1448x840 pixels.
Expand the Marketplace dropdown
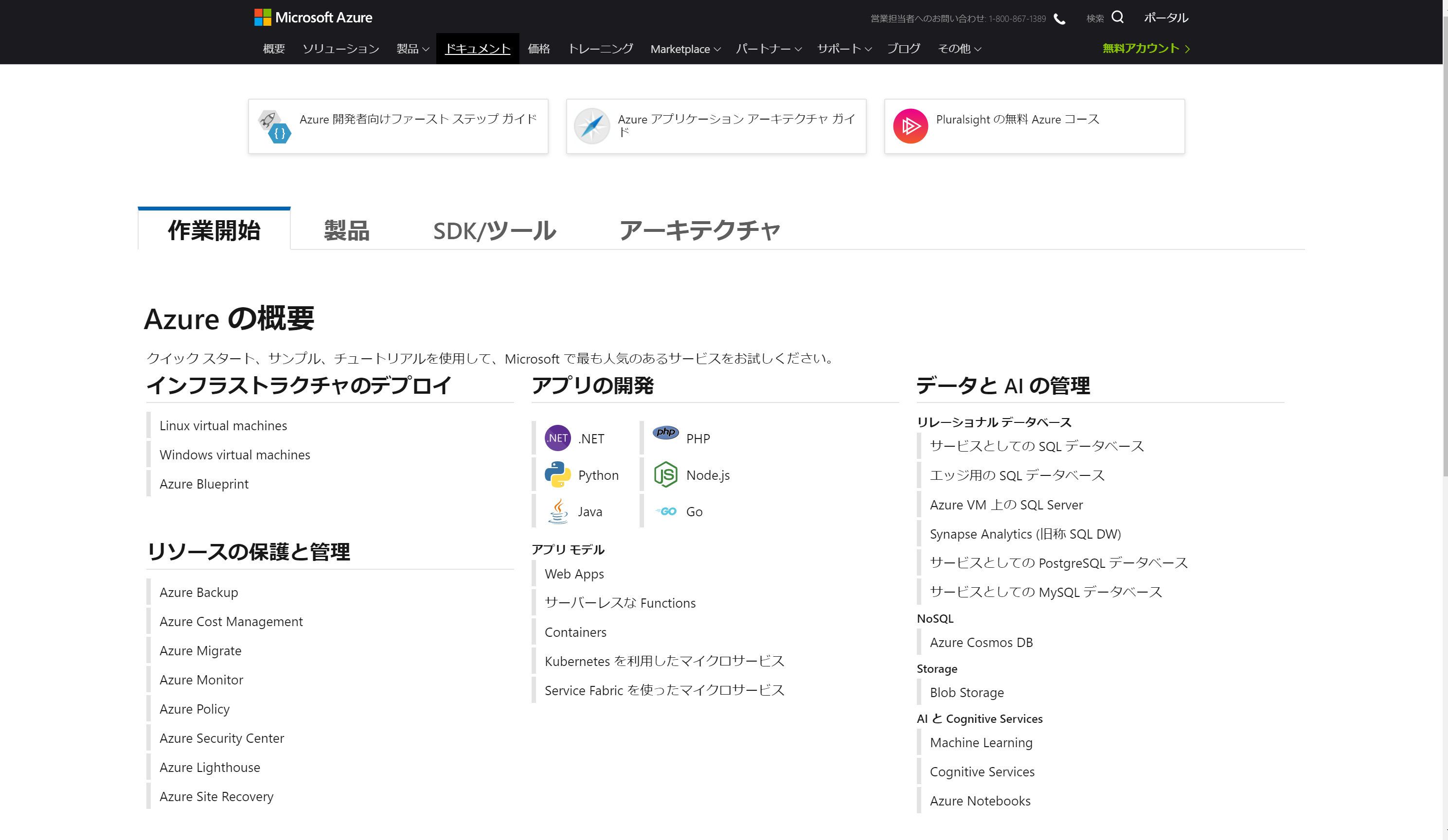point(685,49)
